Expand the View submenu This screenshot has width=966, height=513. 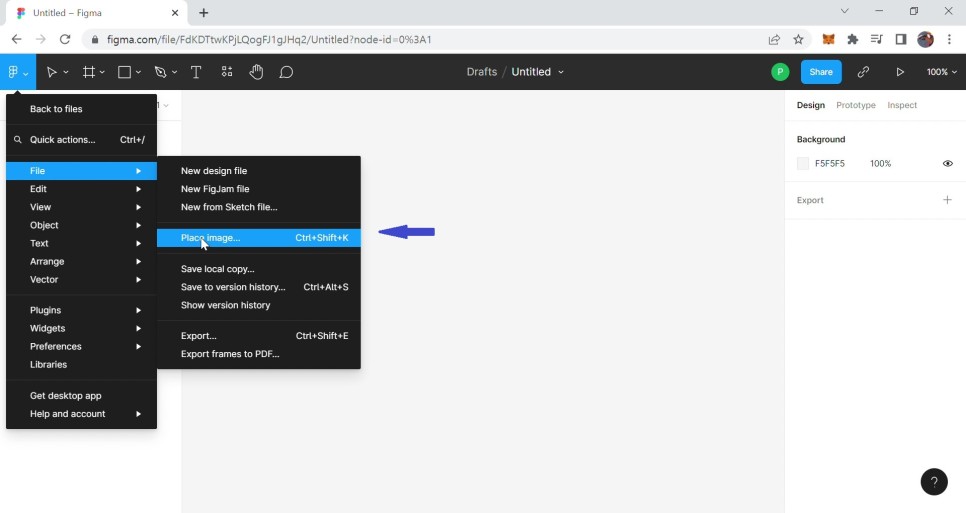coord(81,207)
